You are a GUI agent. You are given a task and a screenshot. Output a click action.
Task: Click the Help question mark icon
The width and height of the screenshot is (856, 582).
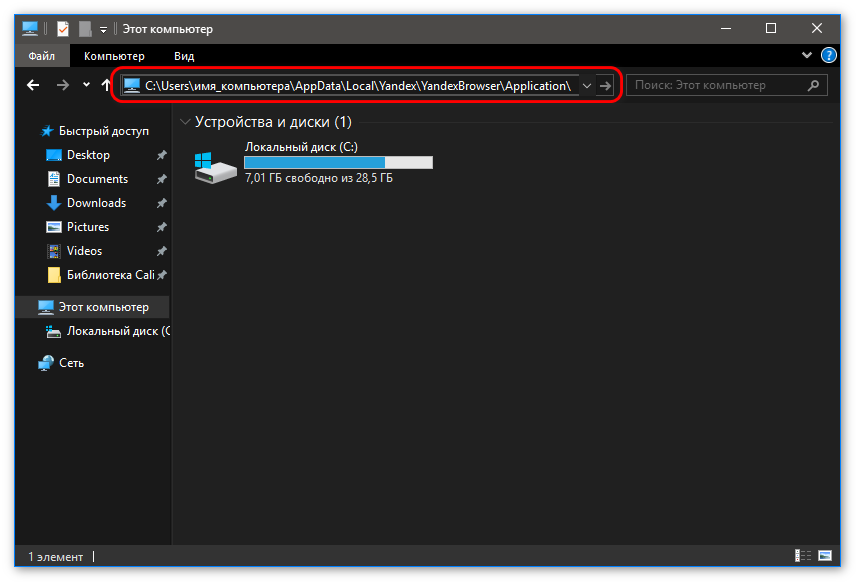828,56
